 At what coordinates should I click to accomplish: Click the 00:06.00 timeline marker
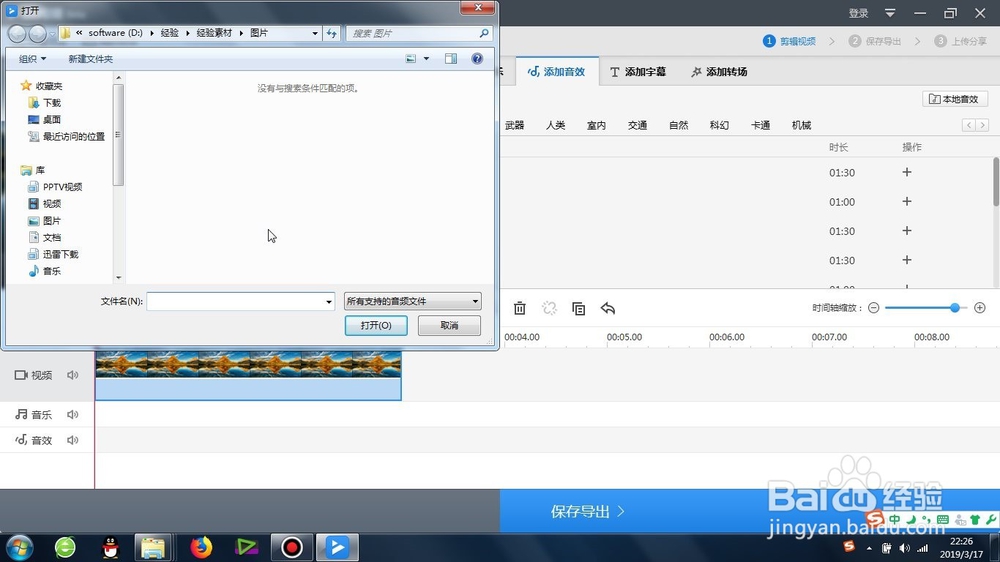click(726, 337)
